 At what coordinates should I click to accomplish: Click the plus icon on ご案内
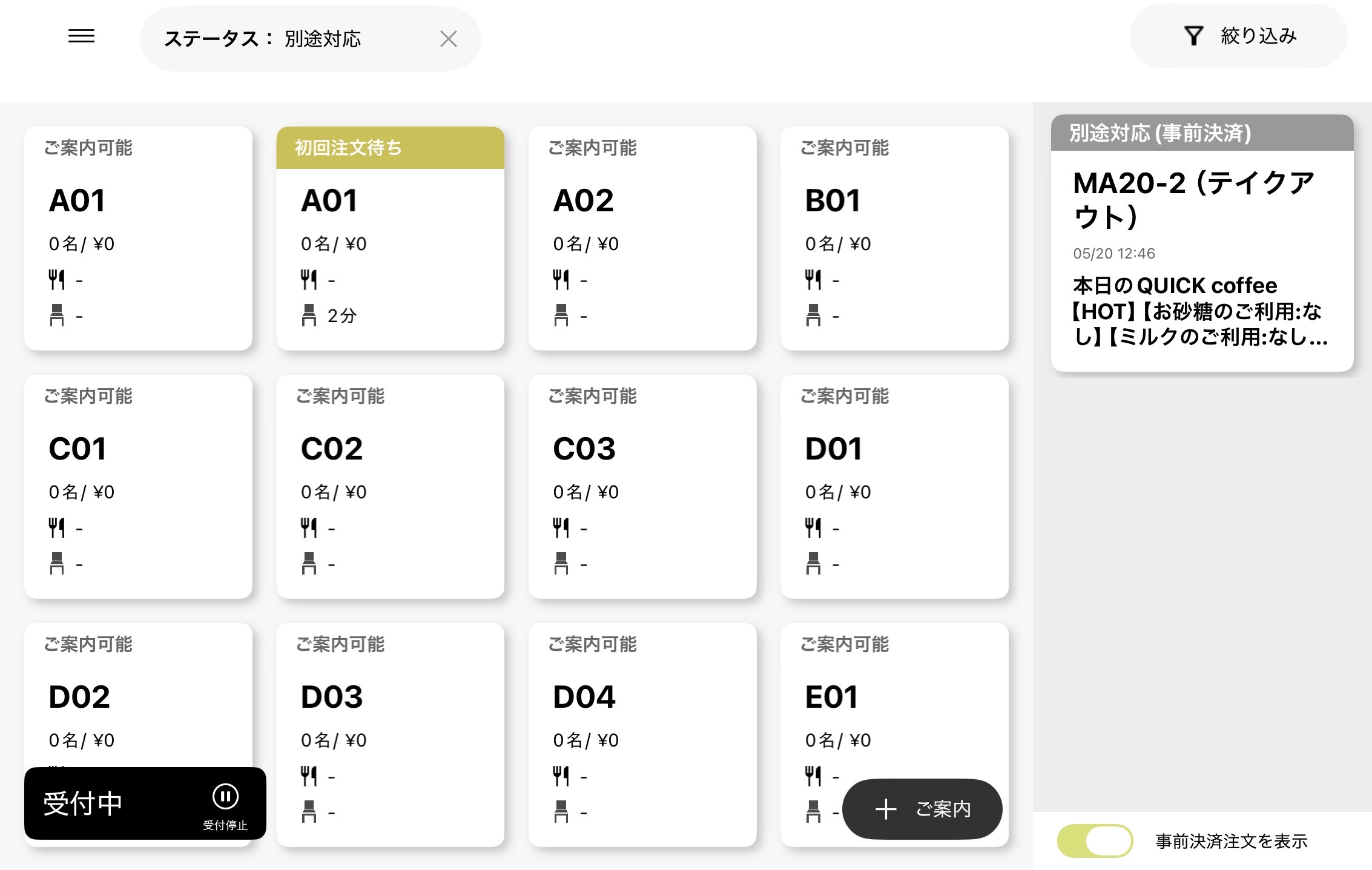tap(886, 809)
